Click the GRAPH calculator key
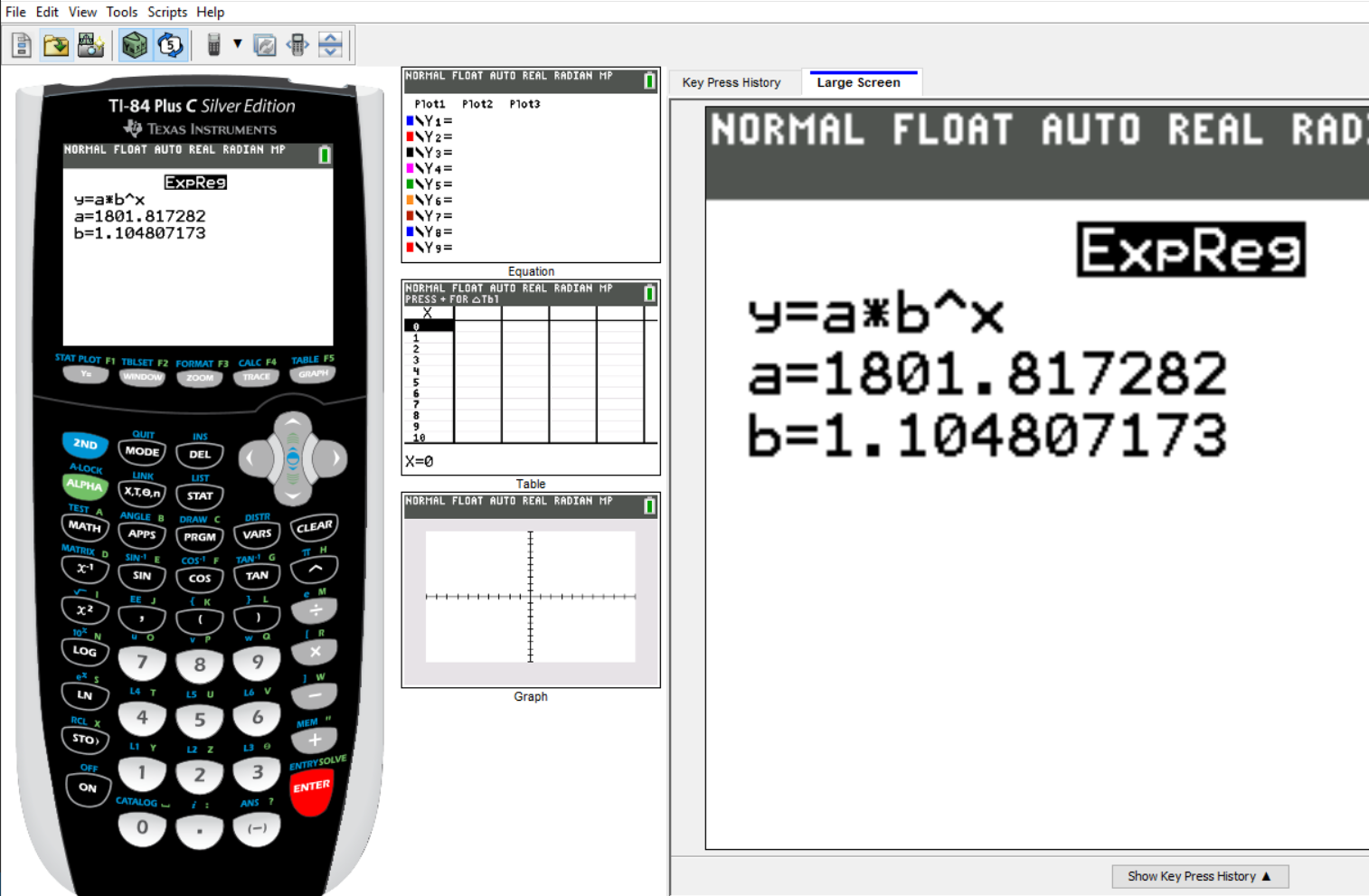Screen dimensions: 1369x896 click(313, 373)
